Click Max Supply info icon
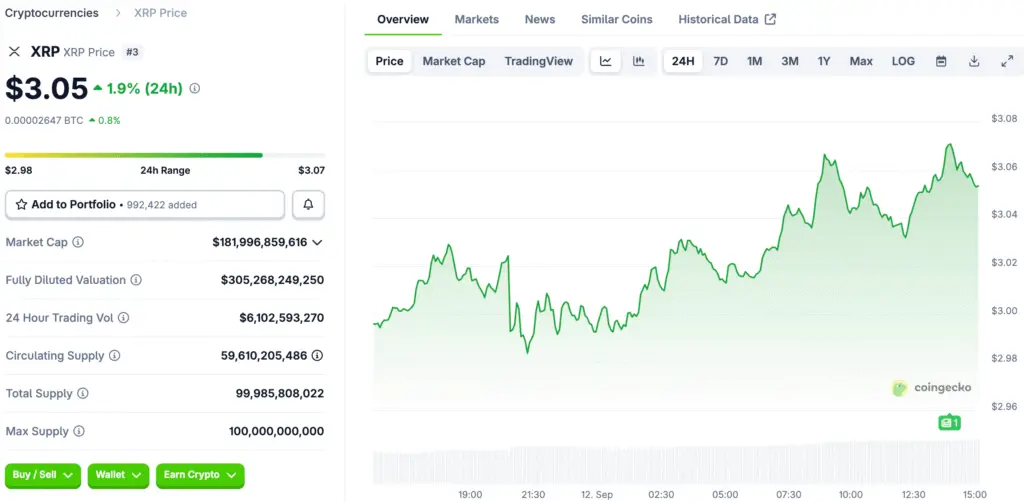This screenshot has width=1024, height=502. (x=79, y=431)
